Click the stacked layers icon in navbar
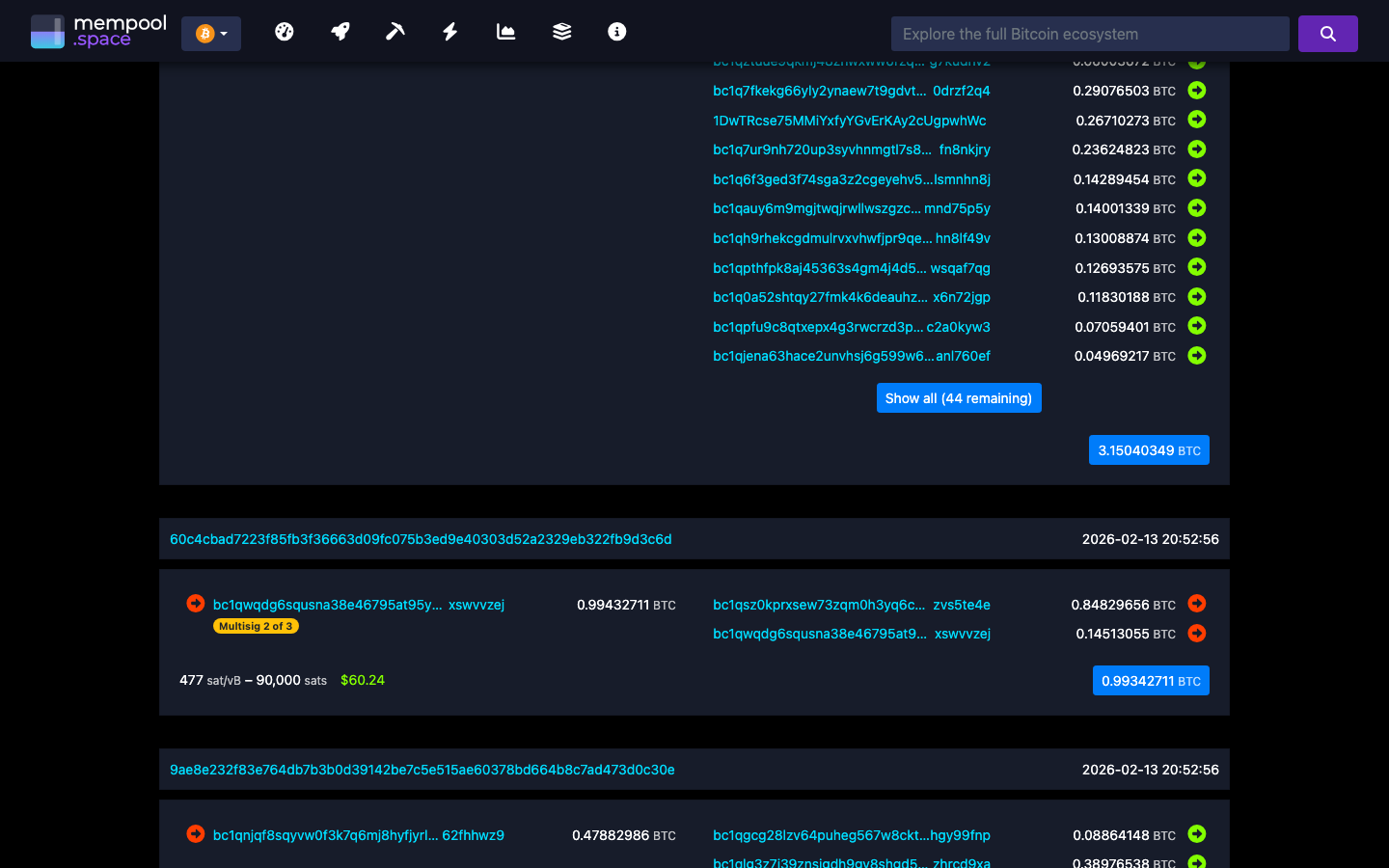Screen dimensions: 1389x868 [561, 31]
